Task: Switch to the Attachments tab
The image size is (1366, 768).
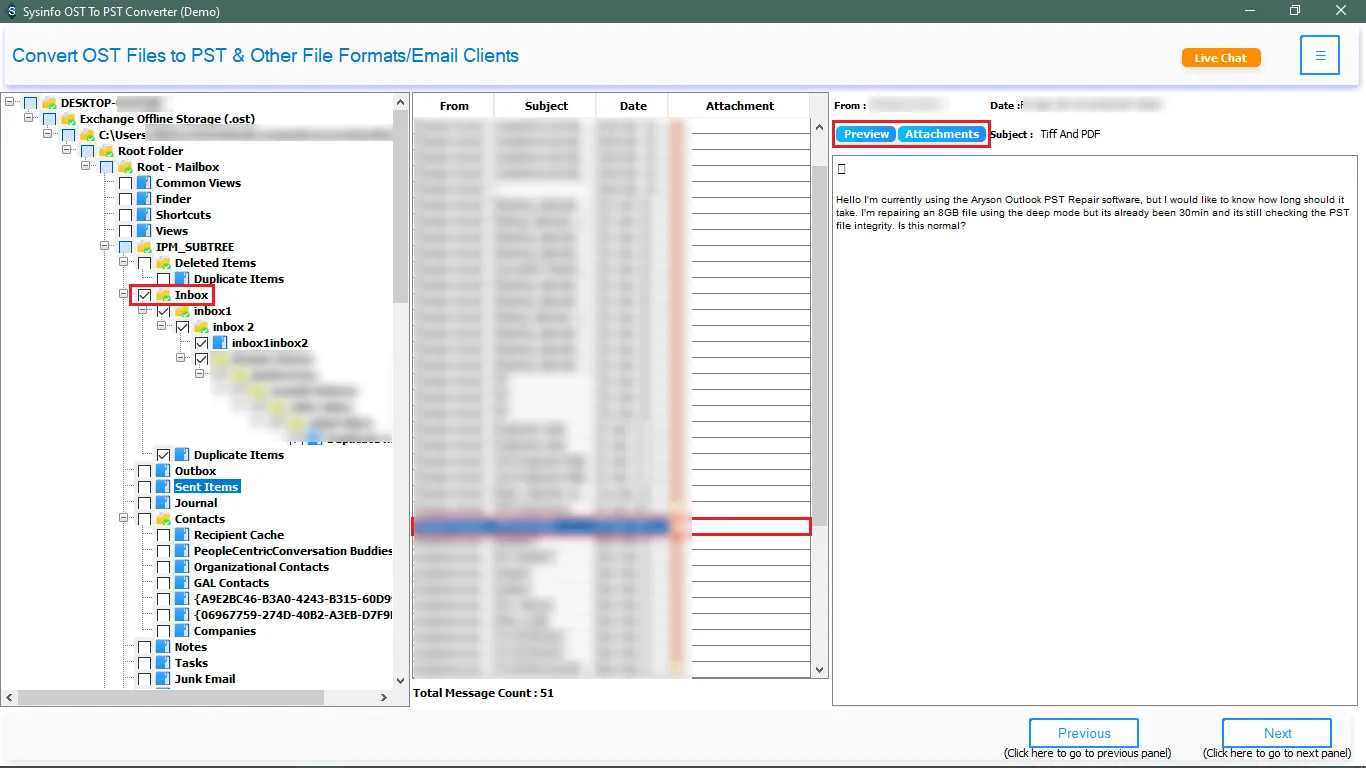Action: 942,134
